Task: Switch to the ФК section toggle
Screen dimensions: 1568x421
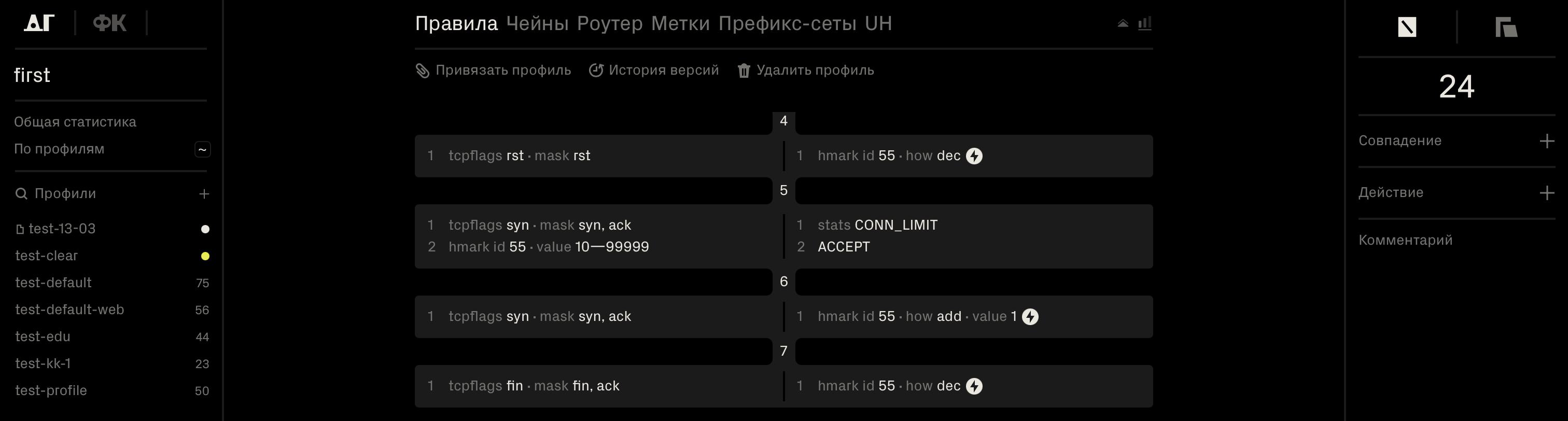Action: tap(109, 24)
